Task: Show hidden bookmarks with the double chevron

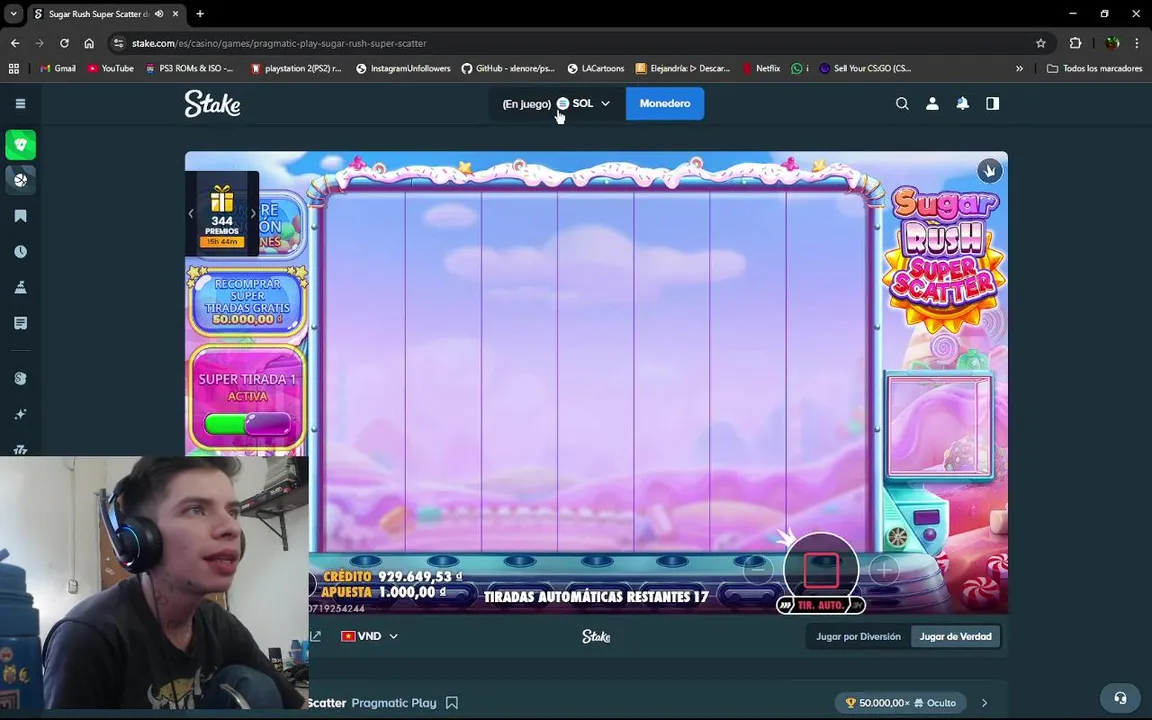Action: tap(1019, 68)
